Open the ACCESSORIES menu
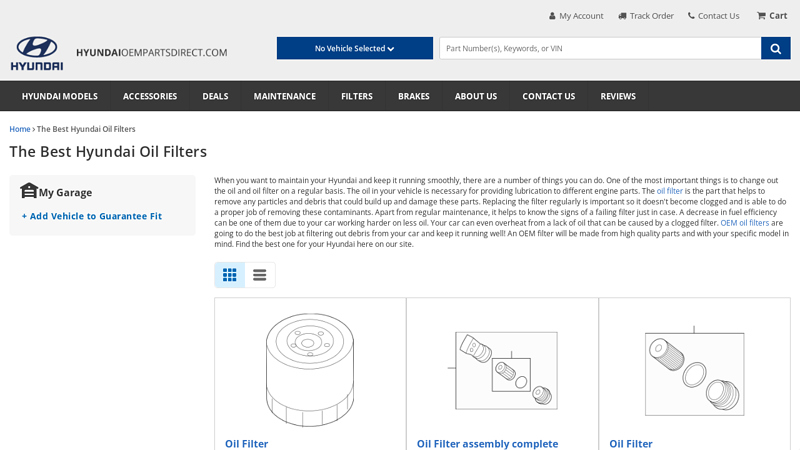 pyautogui.click(x=150, y=96)
